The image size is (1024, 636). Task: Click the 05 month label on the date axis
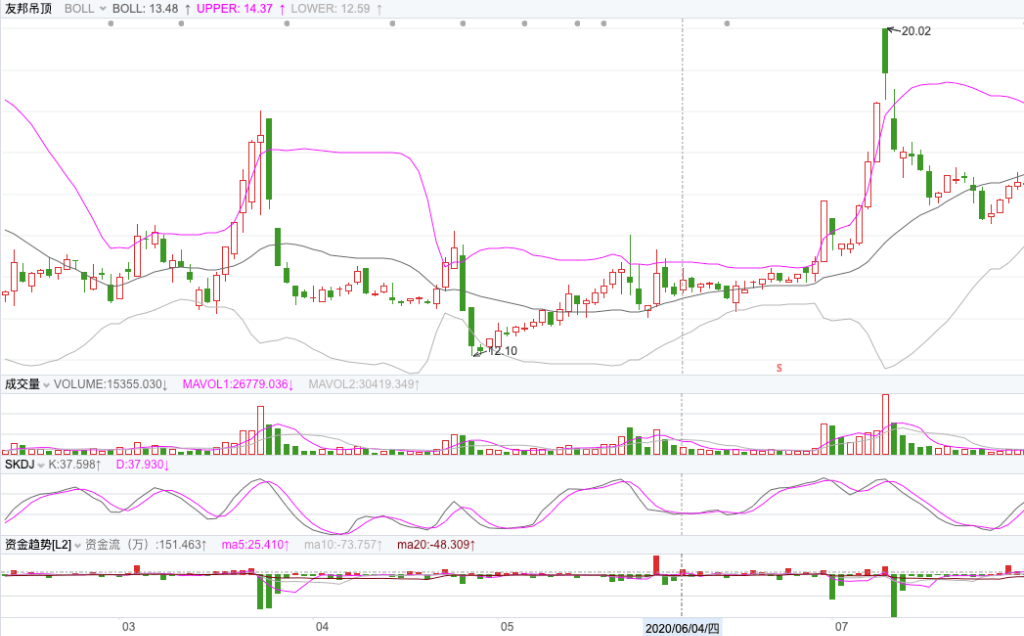[x=507, y=627]
